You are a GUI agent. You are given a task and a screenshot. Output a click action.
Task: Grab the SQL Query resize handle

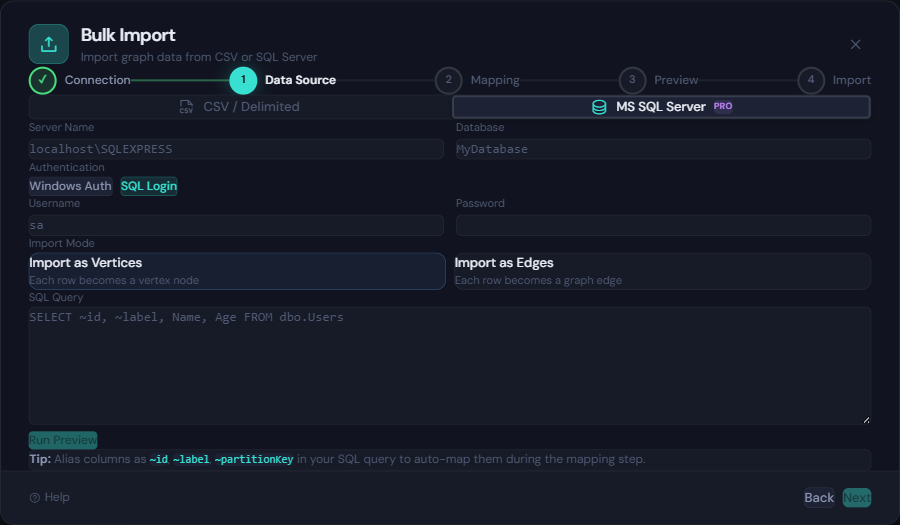[x=866, y=420]
